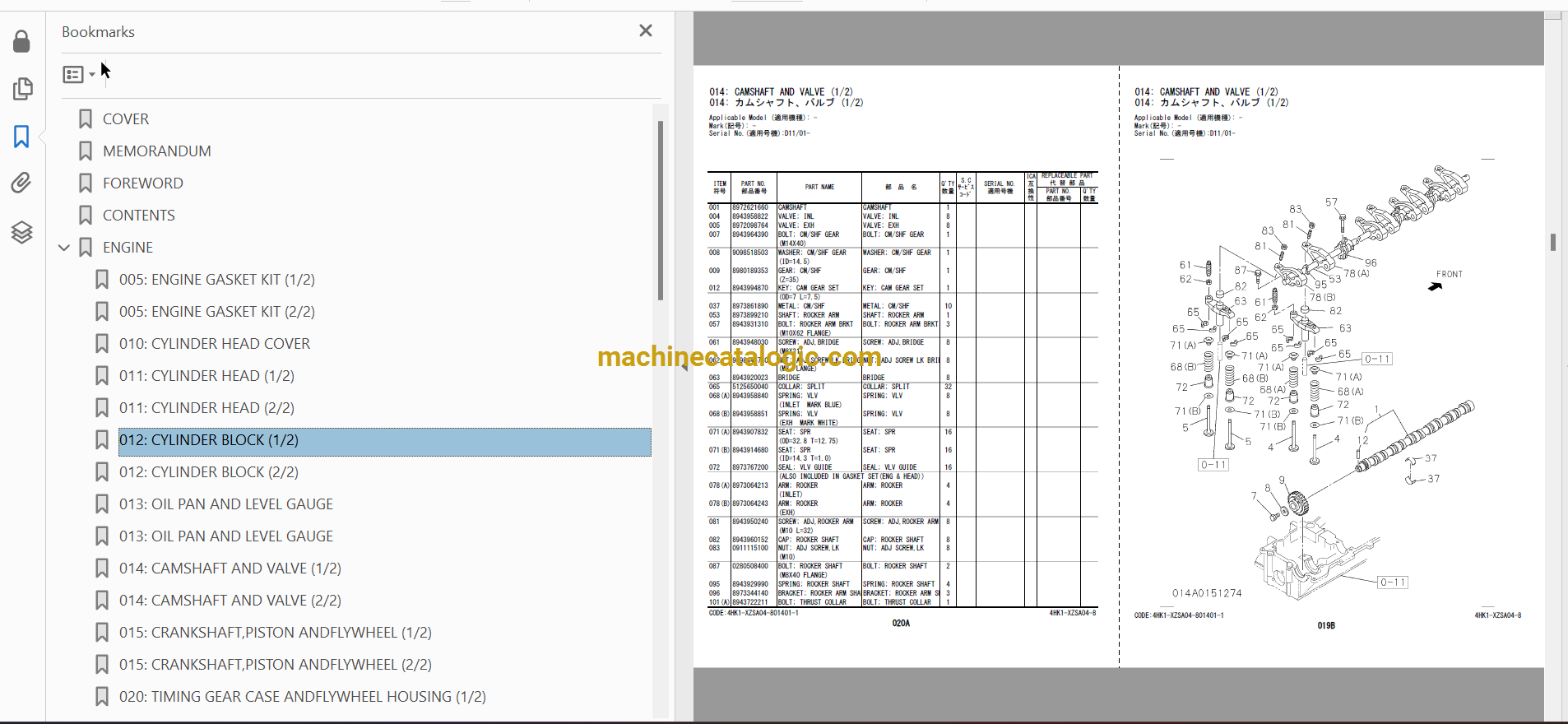Click bookmark icon beside CONTENTS
This screenshot has width=1568, height=724.
tap(86, 216)
